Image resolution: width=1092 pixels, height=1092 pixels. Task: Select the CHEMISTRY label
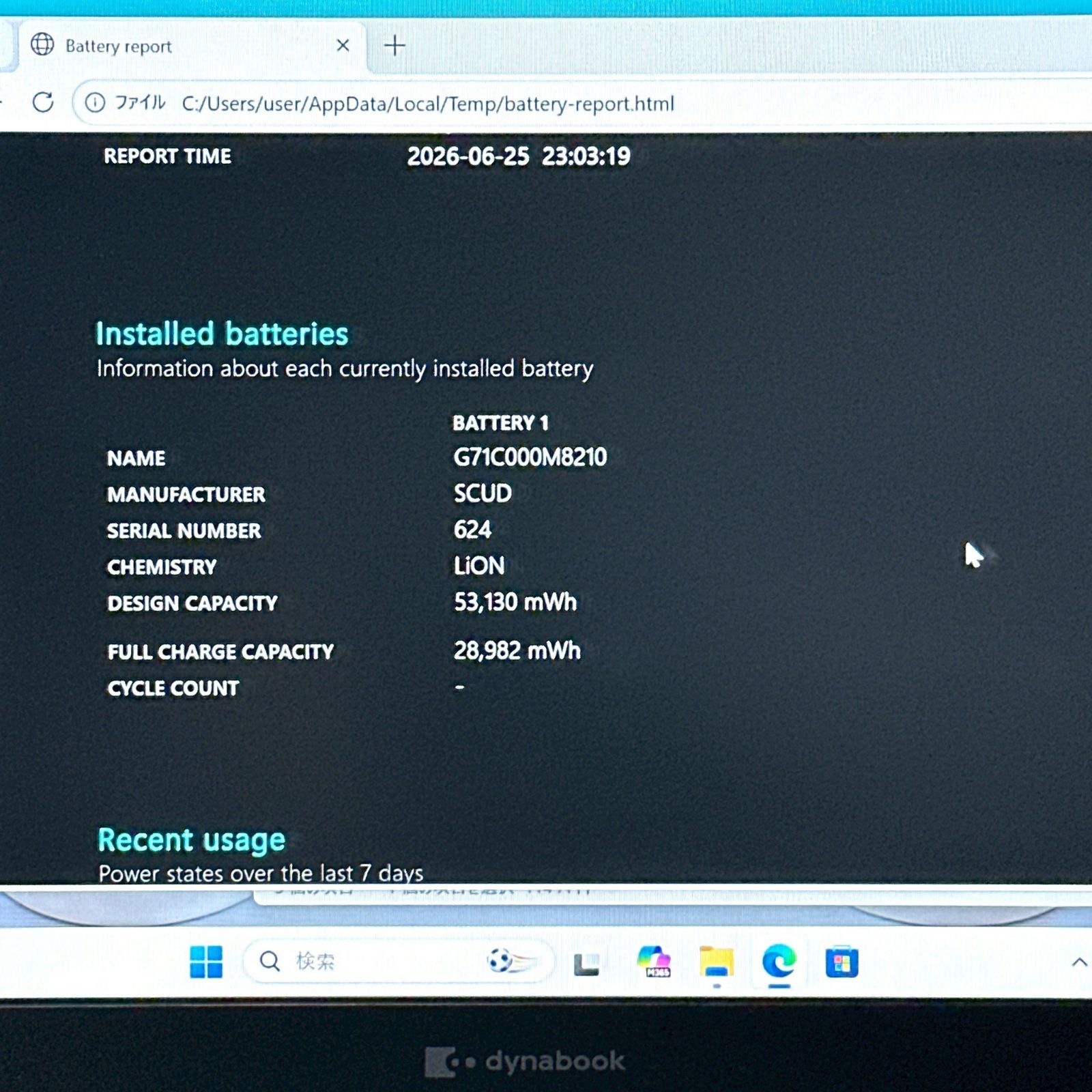[162, 566]
